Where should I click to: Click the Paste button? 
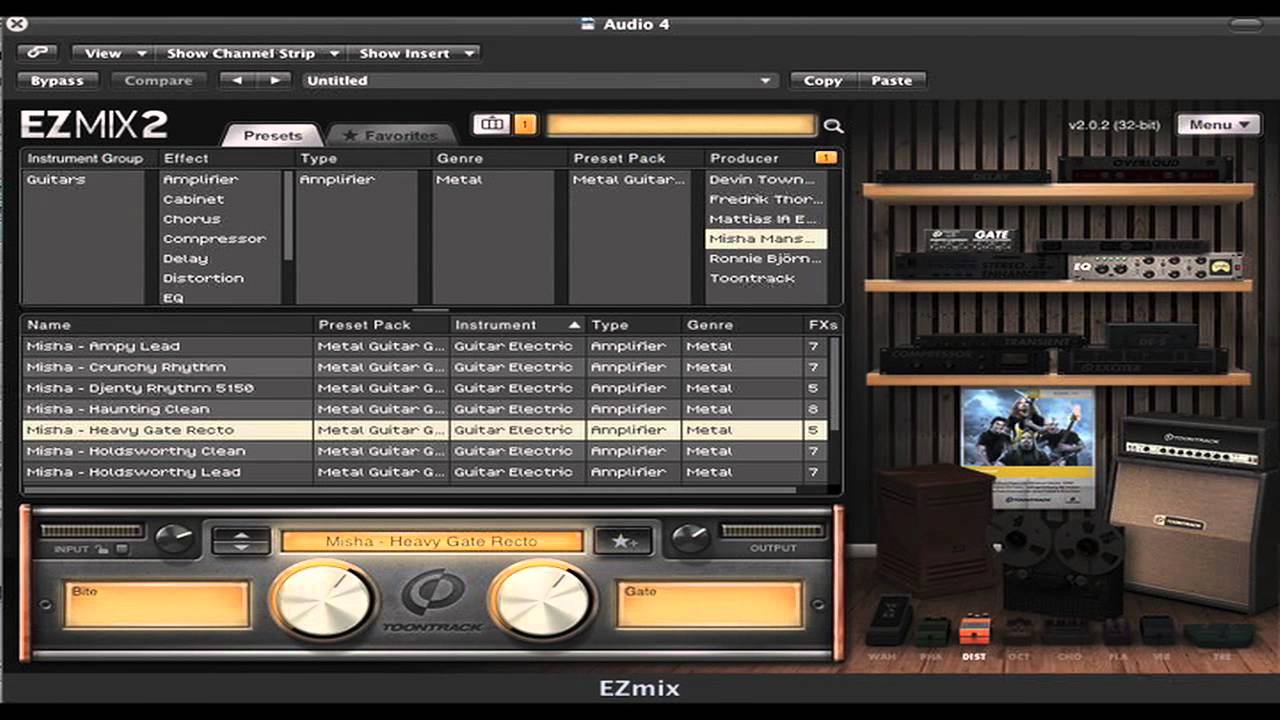tap(891, 80)
